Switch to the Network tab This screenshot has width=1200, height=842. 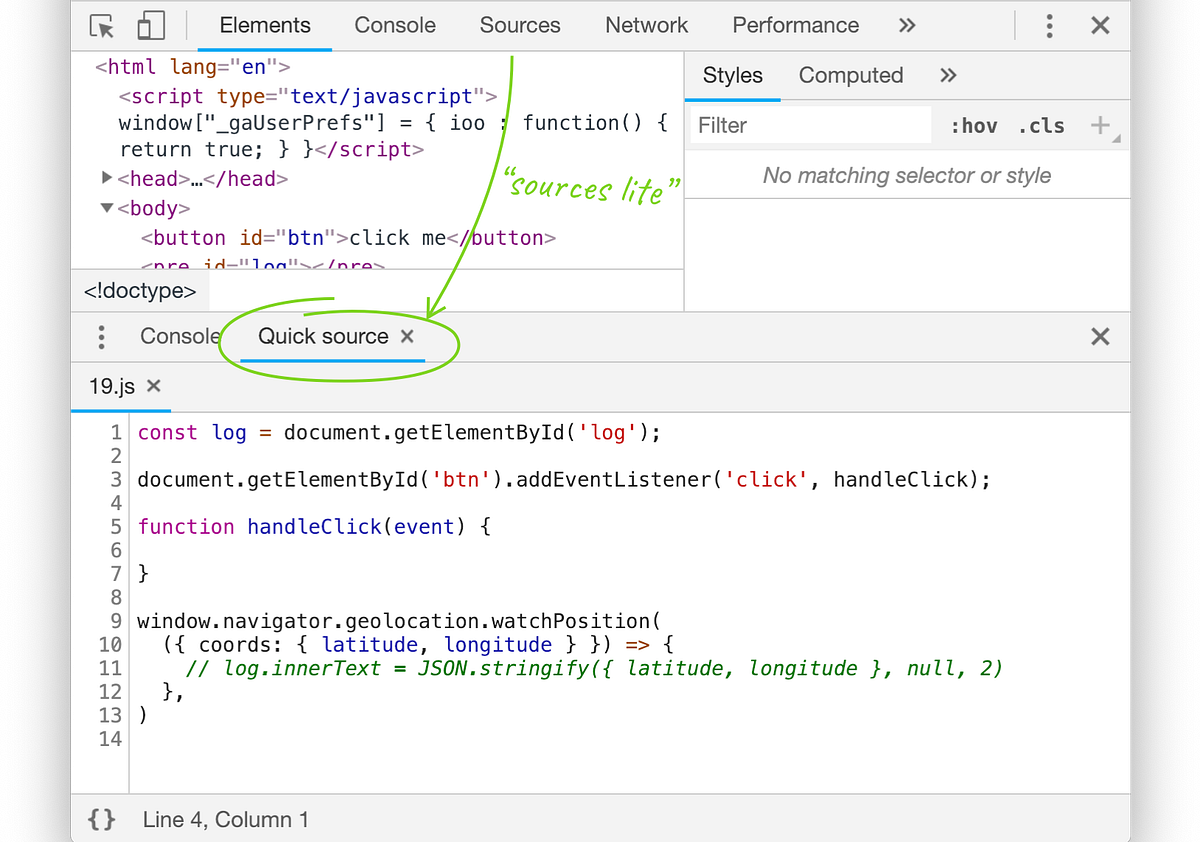647,26
